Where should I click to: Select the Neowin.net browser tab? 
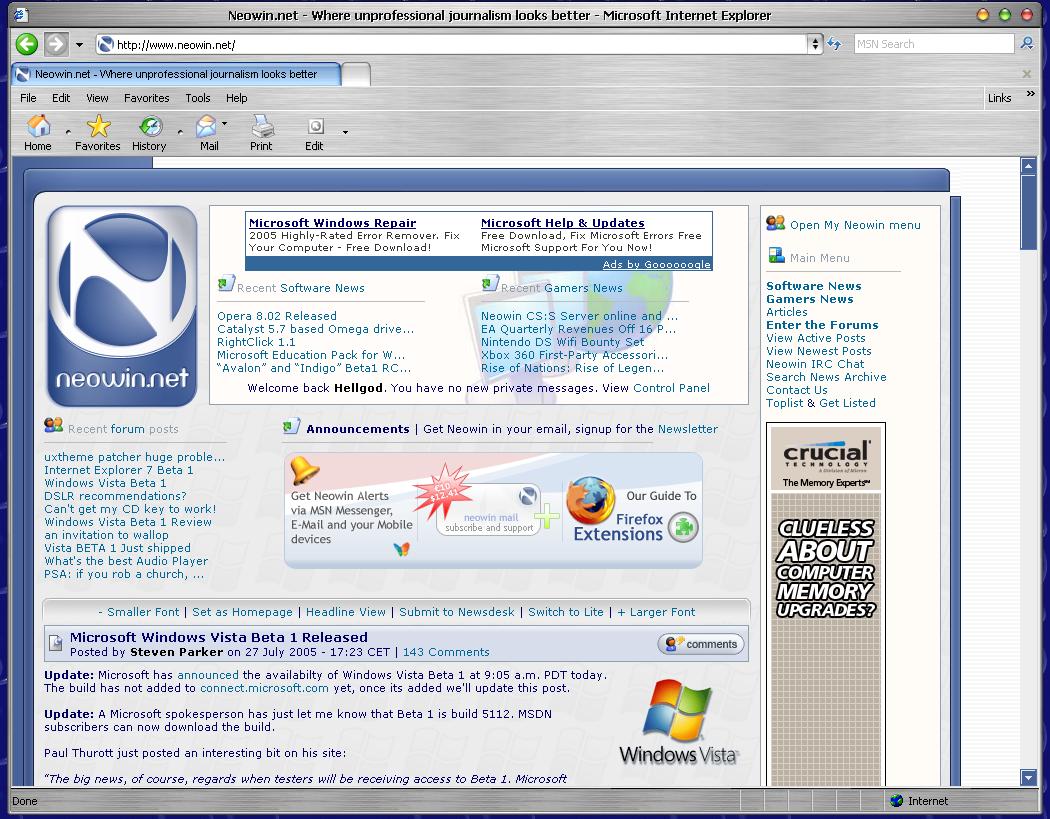coord(177,74)
